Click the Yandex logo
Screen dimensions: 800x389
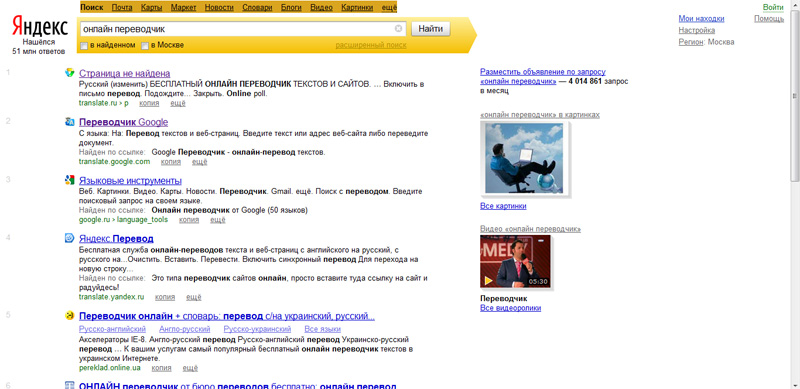coord(40,26)
